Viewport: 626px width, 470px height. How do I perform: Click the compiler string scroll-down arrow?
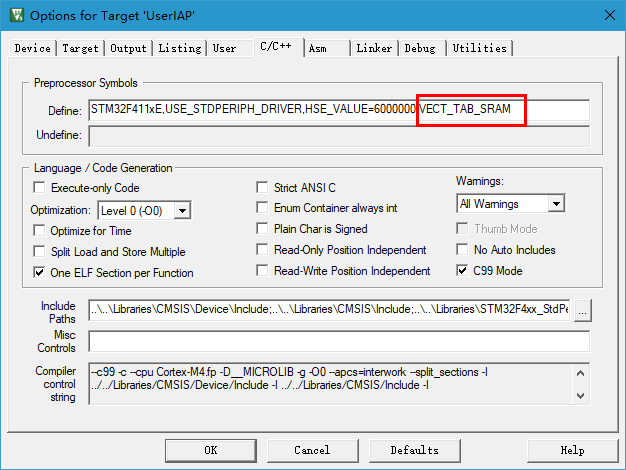tap(580, 396)
